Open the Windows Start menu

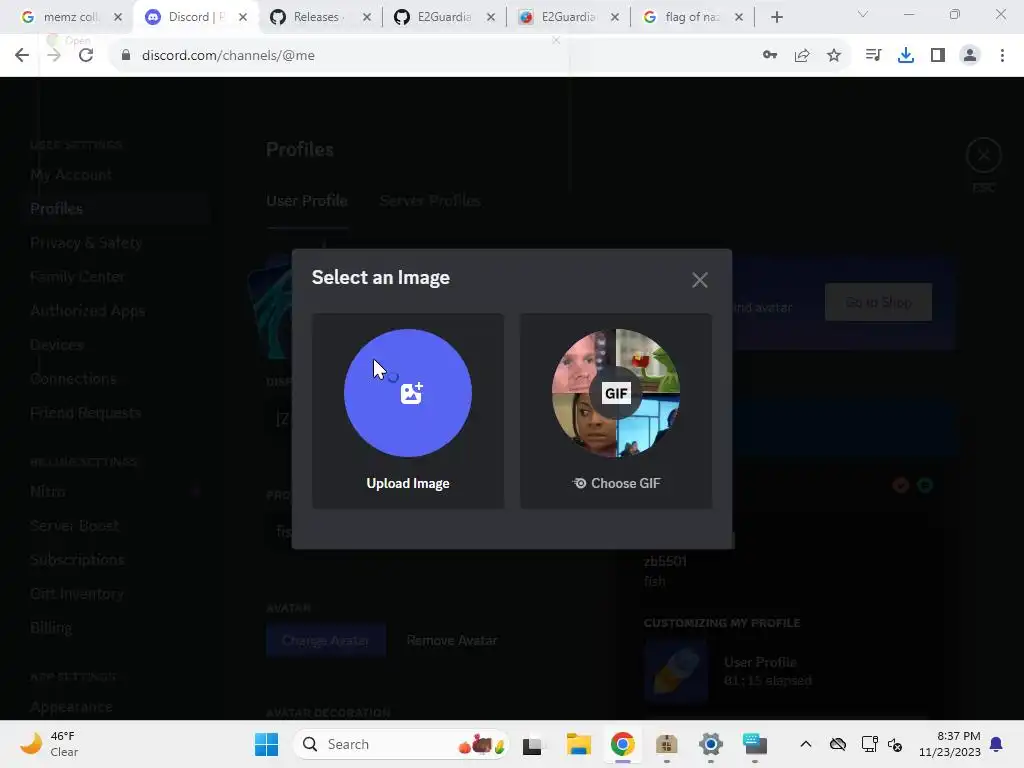coord(266,744)
